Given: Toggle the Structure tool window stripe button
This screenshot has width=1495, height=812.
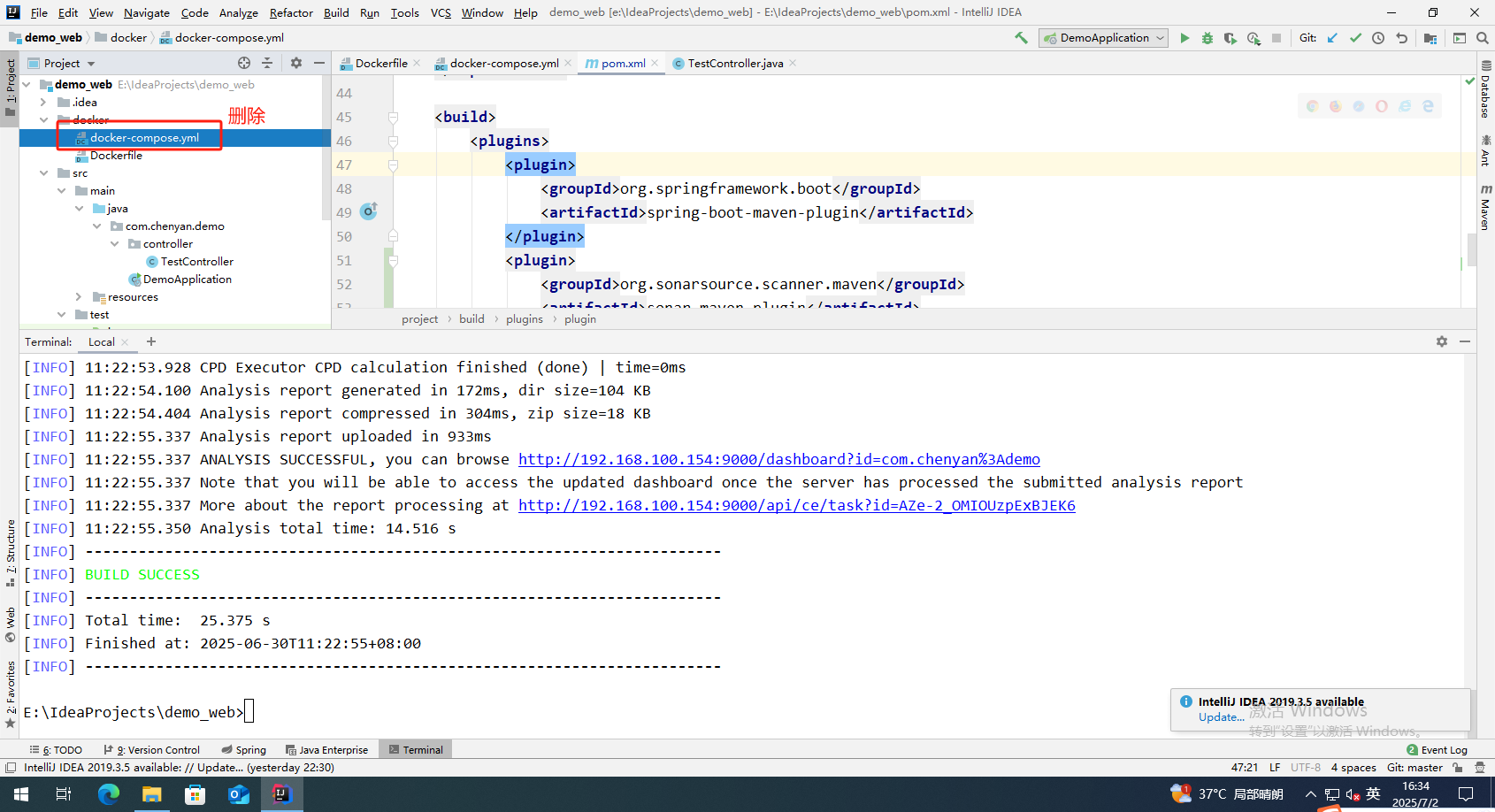Looking at the screenshot, I should point(11,553).
